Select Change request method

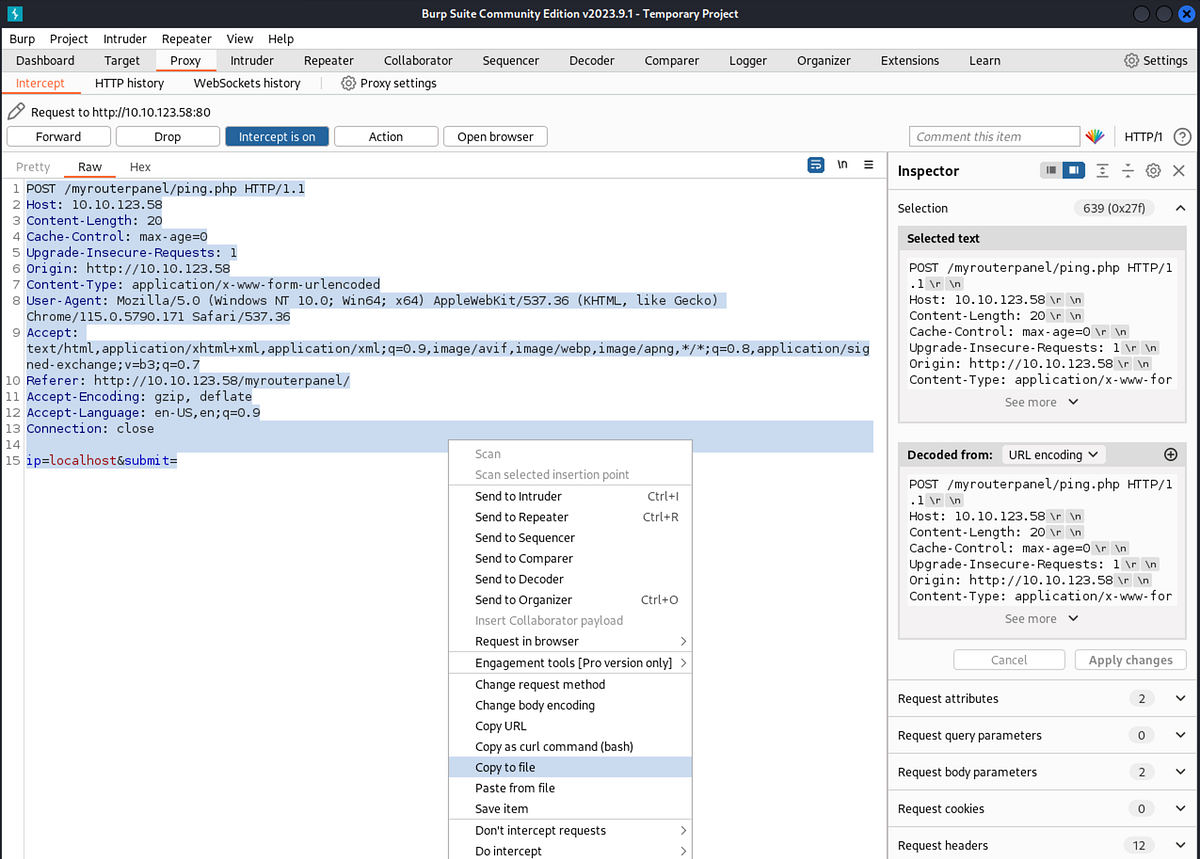click(x=569, y=684)
